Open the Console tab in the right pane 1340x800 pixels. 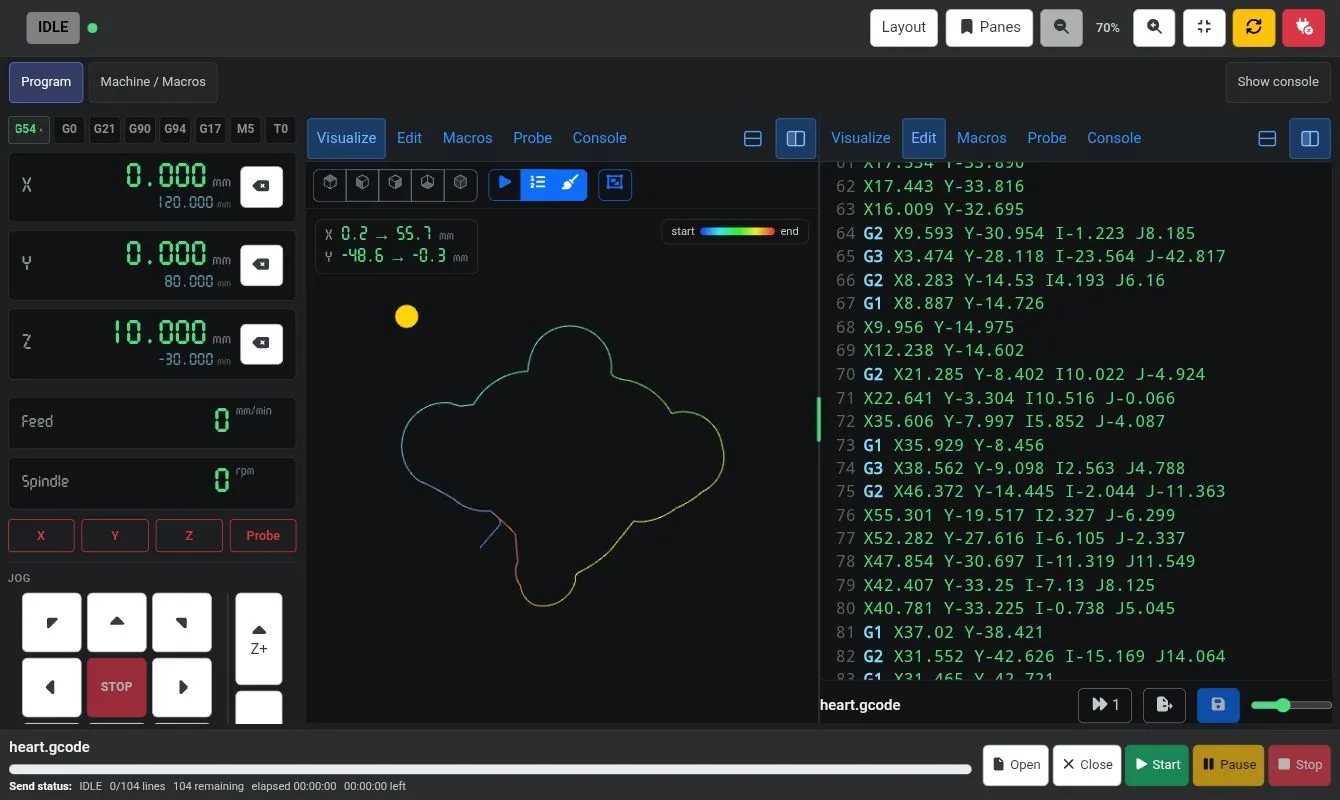point(1114,138)
